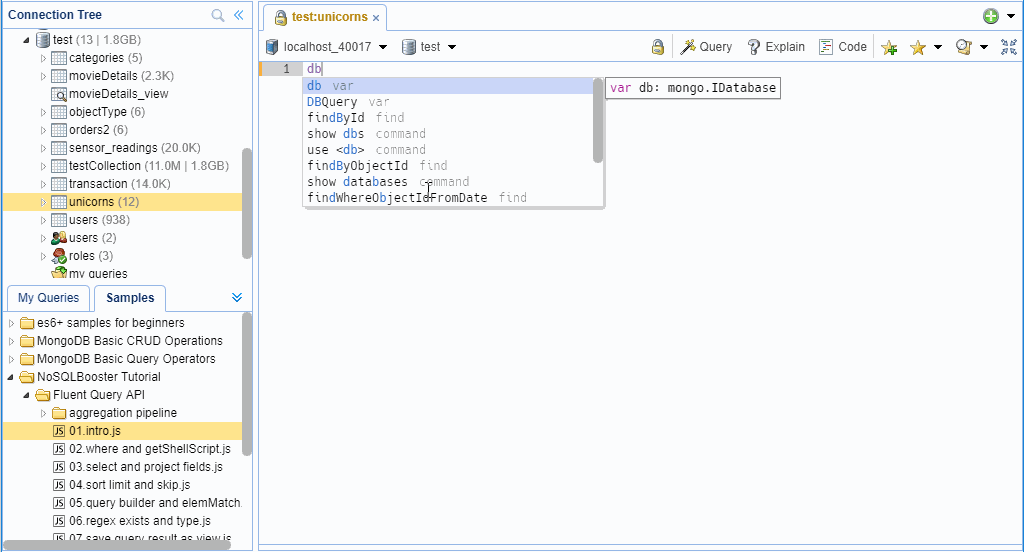Collapse the Connection Tree panel
The image size is (1024, 552).
point(238,15)
